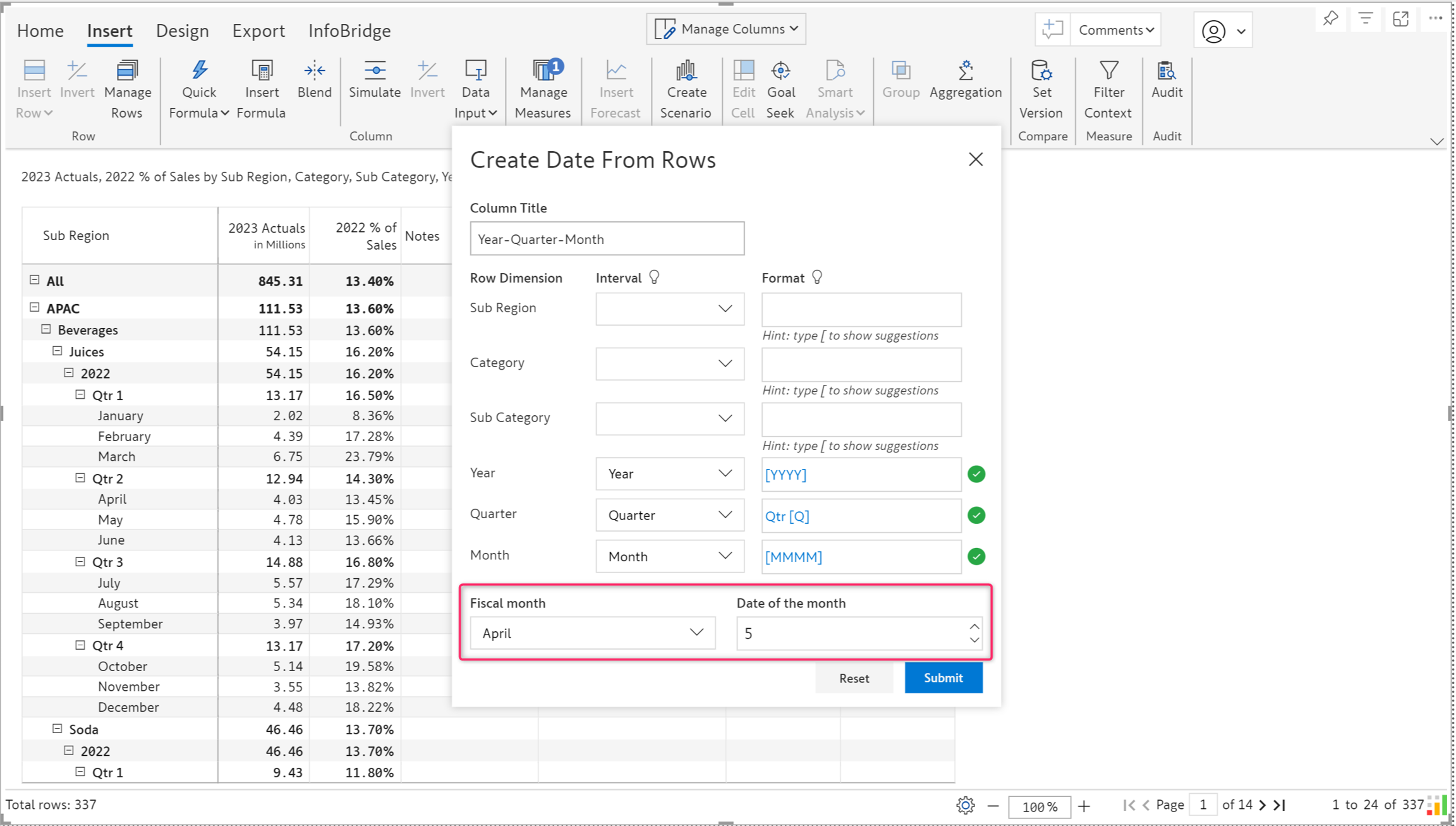Image resolution: width=1456 pixels, height=826 pixels.
Task: Collapse the APAC row
Action: pos(35,307)
